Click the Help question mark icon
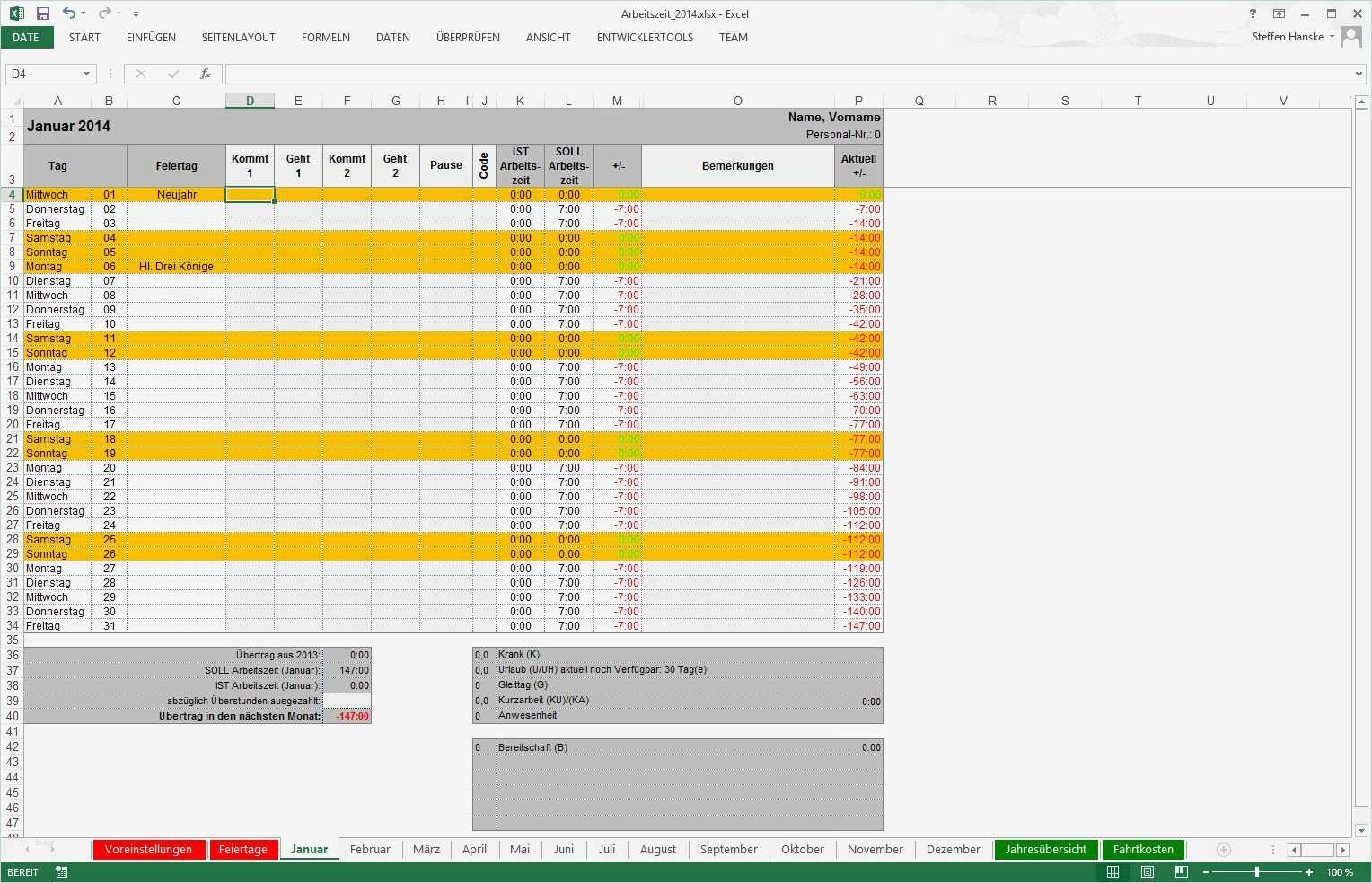Image resolution: width=1372 pixels, height=883 pixels. coord(1253,13)
